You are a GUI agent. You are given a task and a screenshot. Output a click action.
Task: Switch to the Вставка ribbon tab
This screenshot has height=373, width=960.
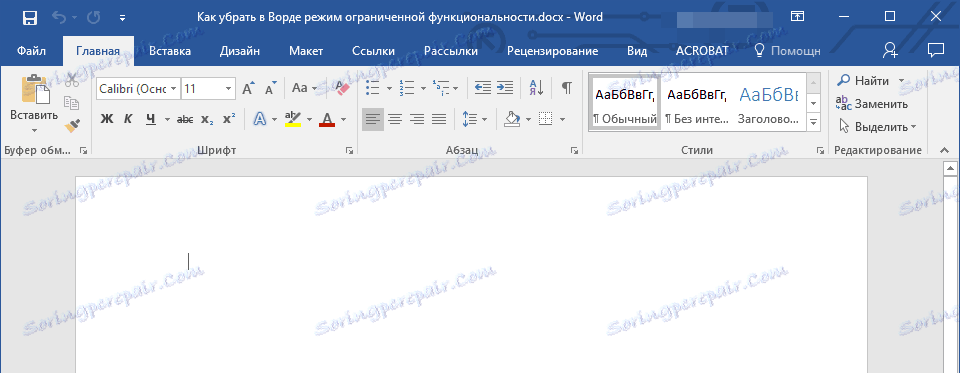click(x=170, y=51)
